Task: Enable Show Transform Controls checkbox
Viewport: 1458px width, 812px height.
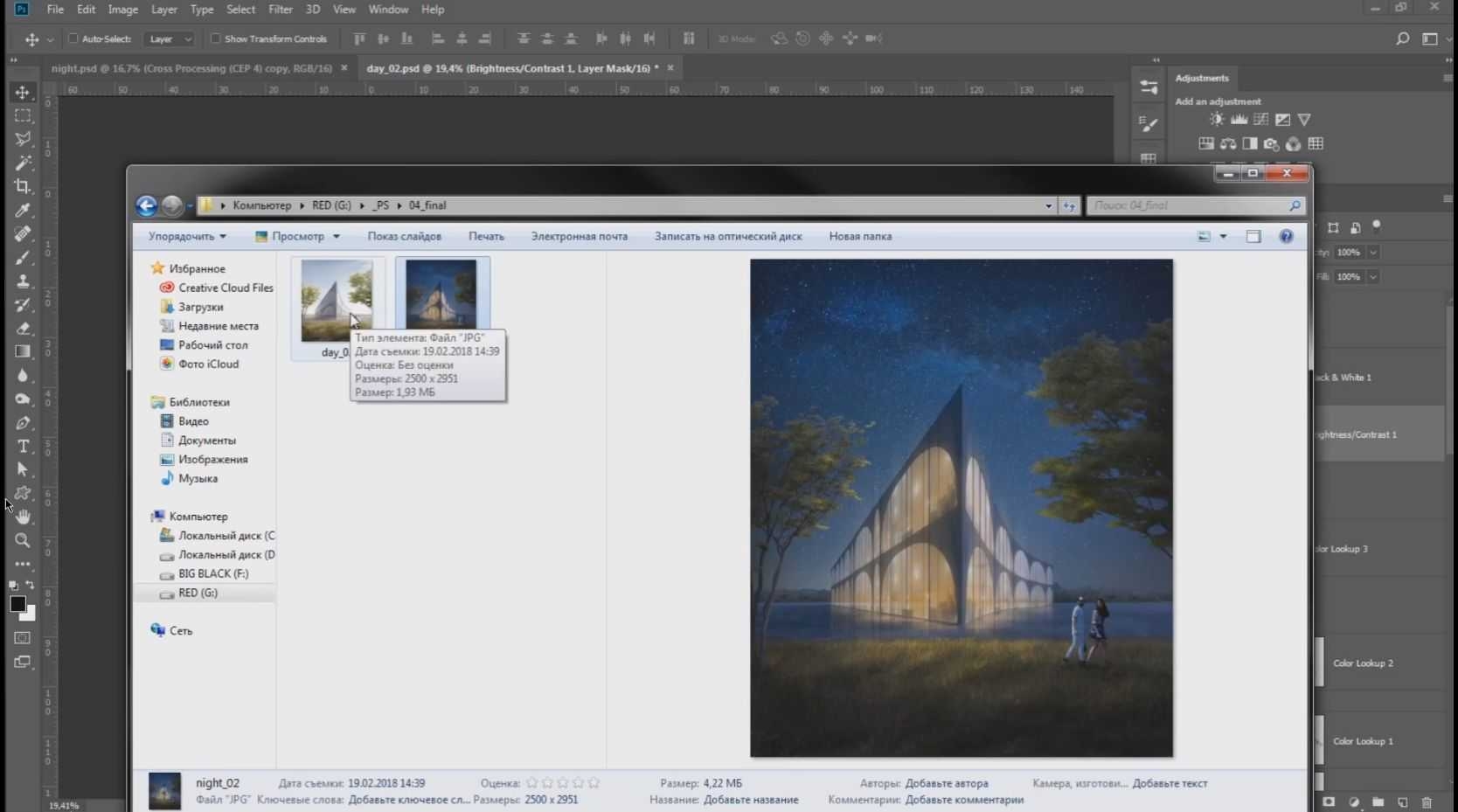Action: coord(215,38)
